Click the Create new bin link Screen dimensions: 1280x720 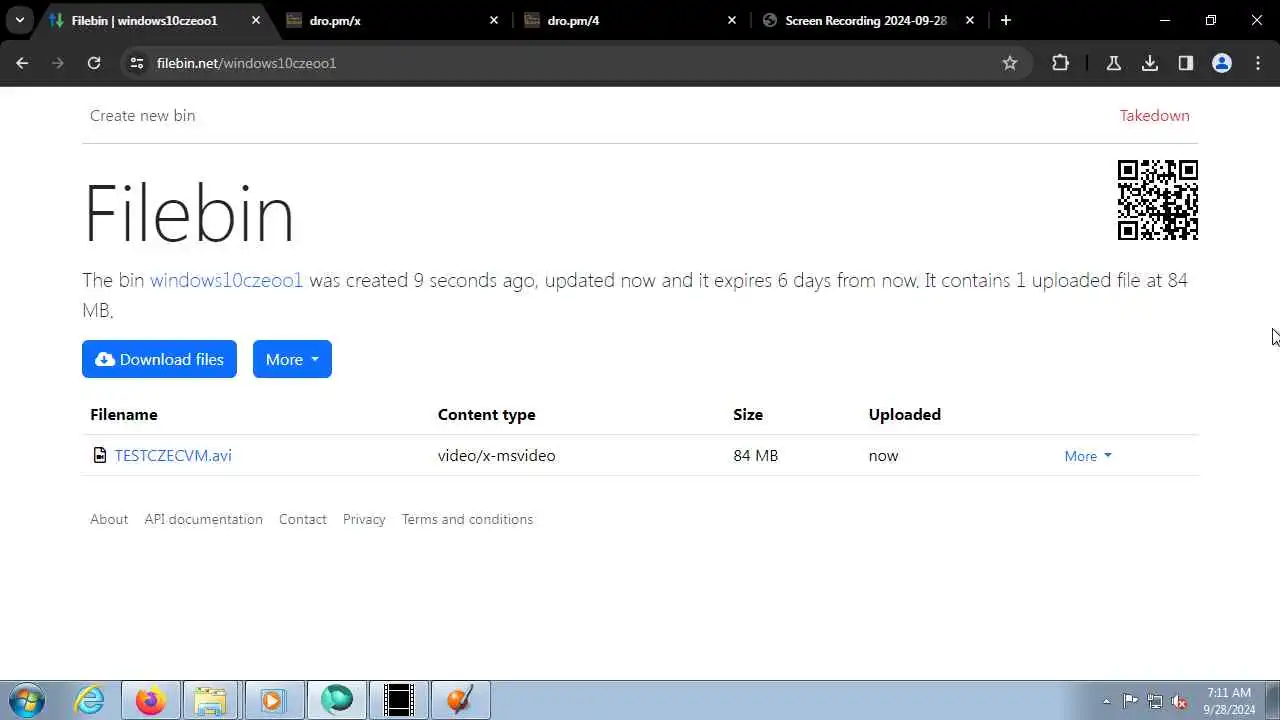(142, 116)
